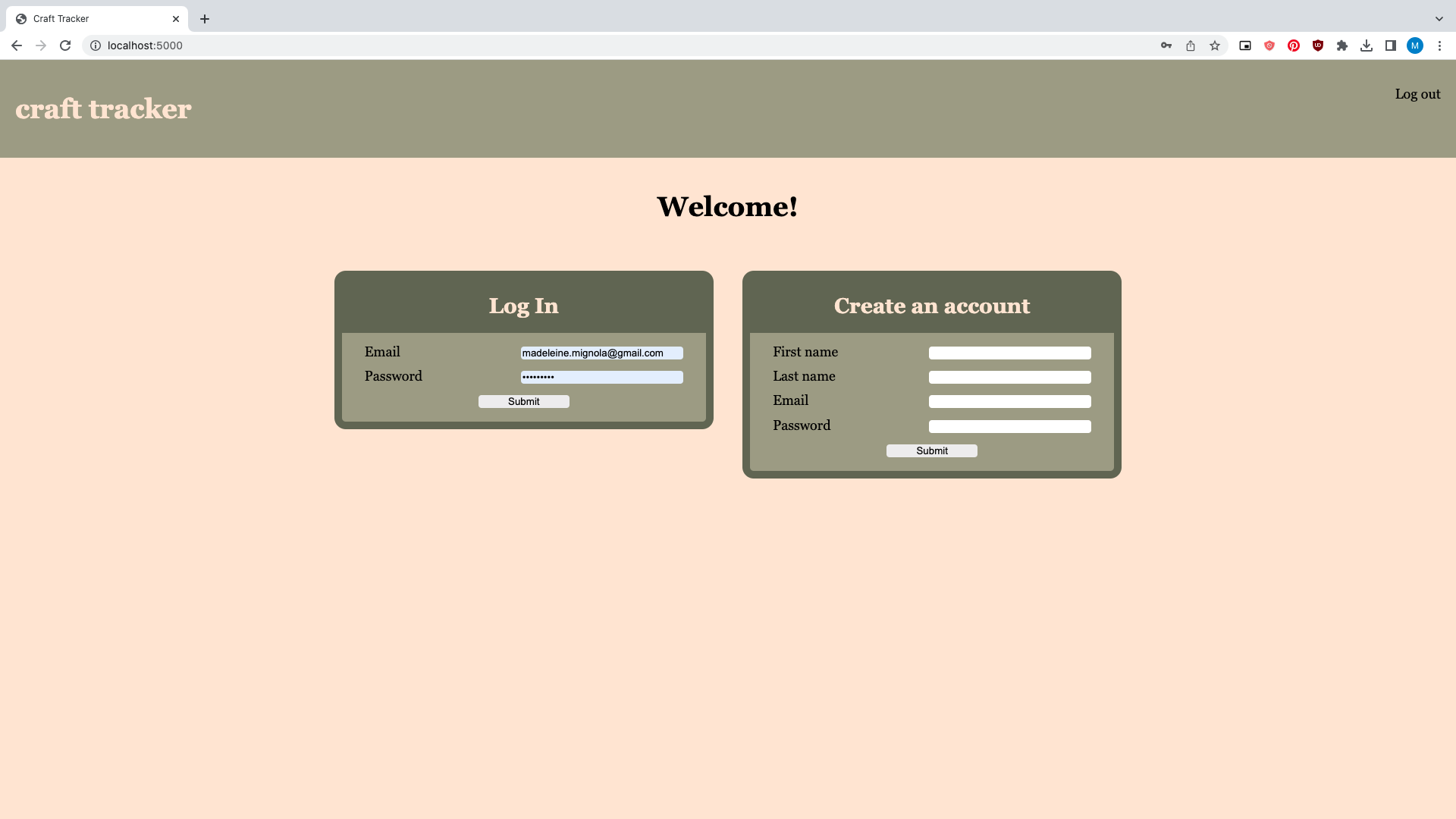Expand the tab search chevron
This screenshot has height=819, width=1456.
tap(1439, 19)
